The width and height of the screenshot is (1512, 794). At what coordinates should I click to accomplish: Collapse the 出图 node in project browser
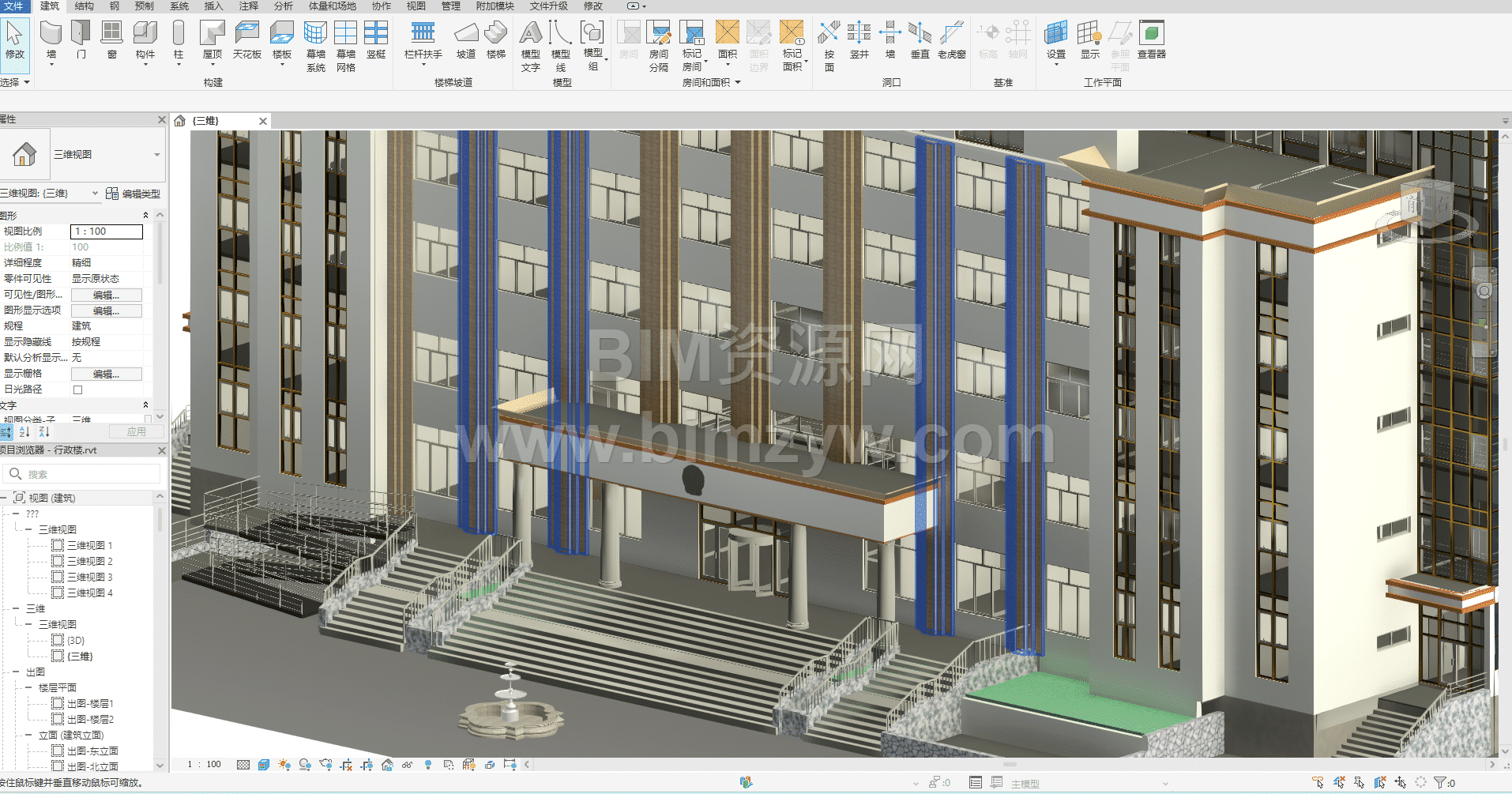[16, 672]
